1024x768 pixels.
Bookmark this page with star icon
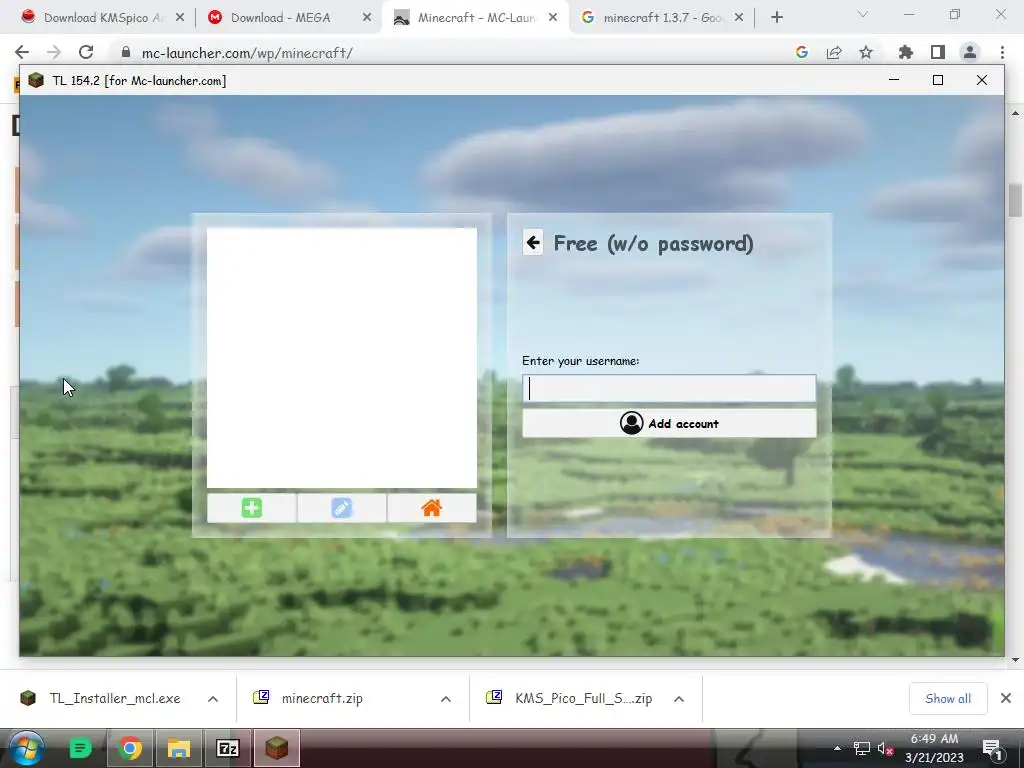(x=866, y=52)
